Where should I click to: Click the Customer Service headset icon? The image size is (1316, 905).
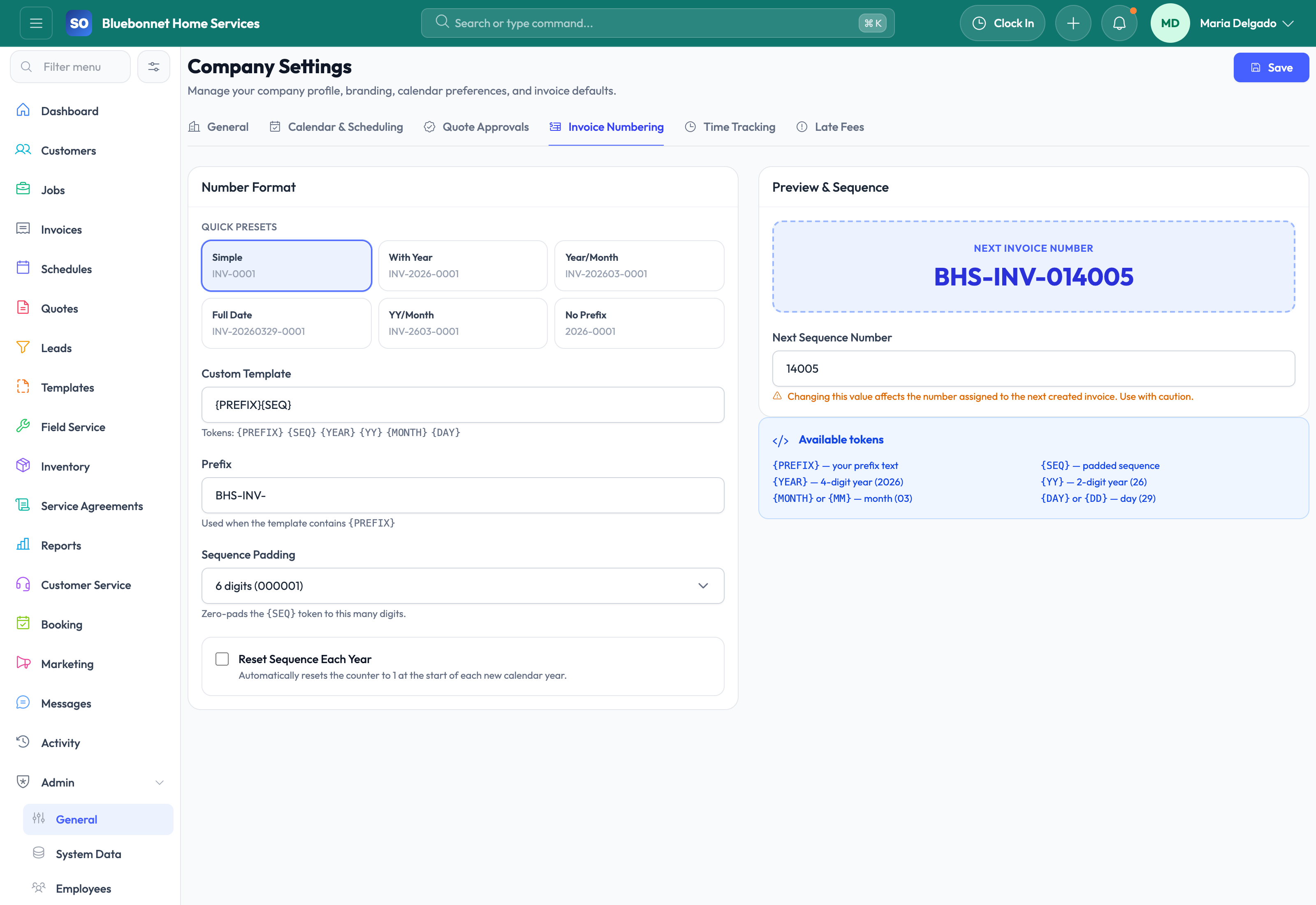(23, 585)
